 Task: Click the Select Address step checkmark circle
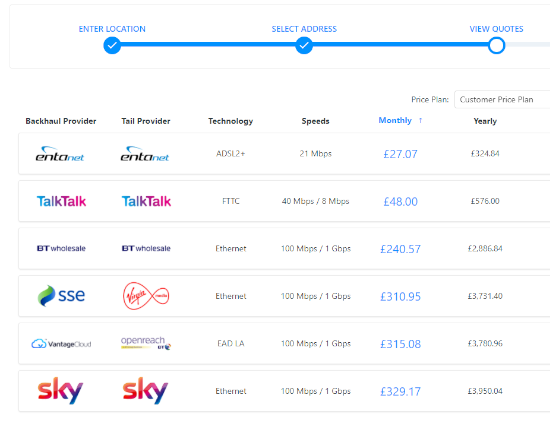pos(304,45)
